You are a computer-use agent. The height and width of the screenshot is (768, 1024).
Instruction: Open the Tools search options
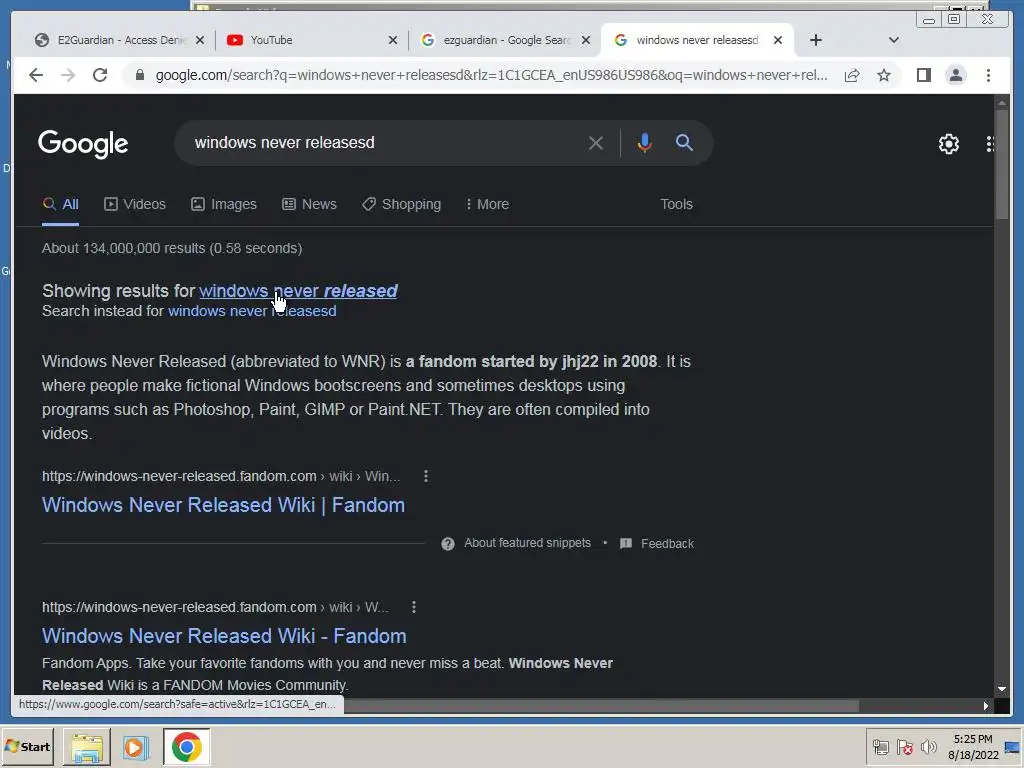coord(676,204)
